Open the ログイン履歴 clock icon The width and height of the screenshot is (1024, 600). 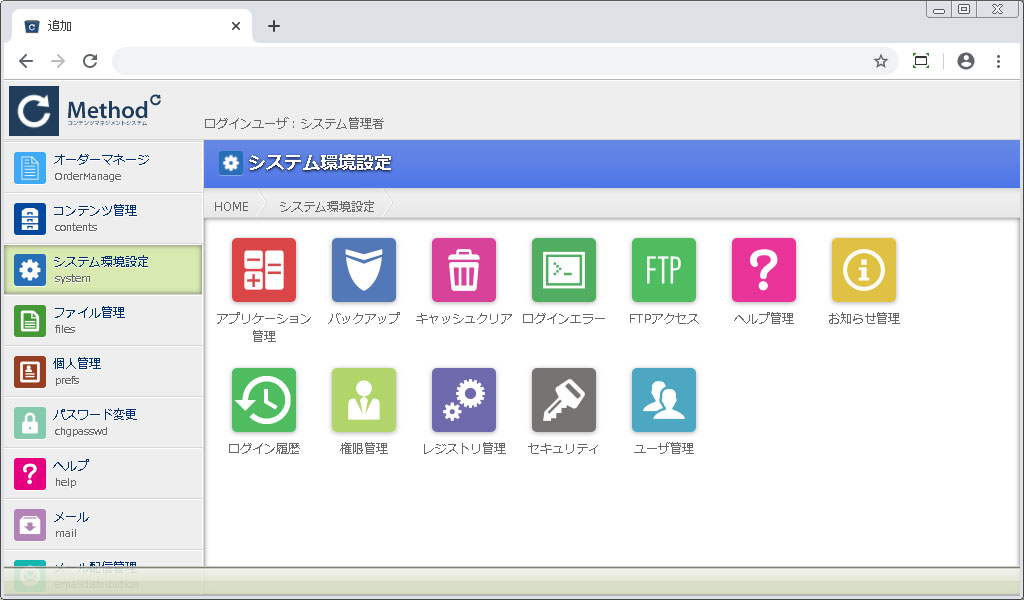(264, 400)
